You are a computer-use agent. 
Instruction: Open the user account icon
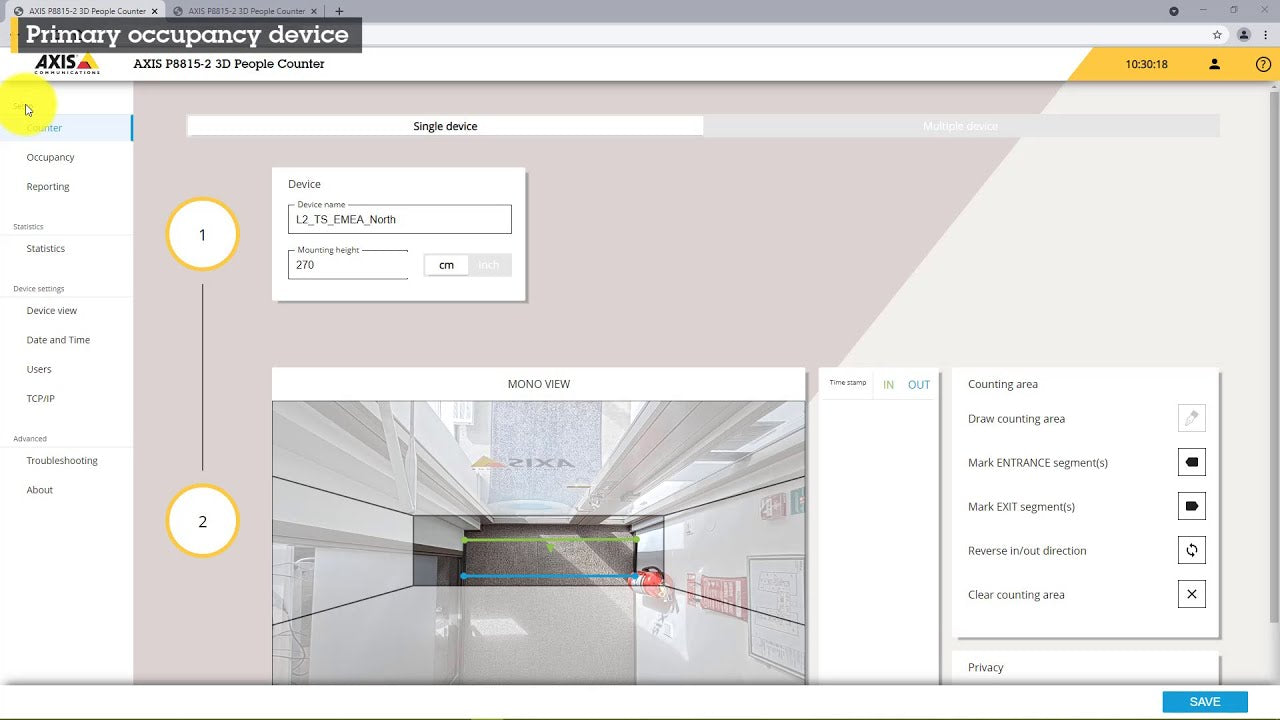pos(1214,64)
